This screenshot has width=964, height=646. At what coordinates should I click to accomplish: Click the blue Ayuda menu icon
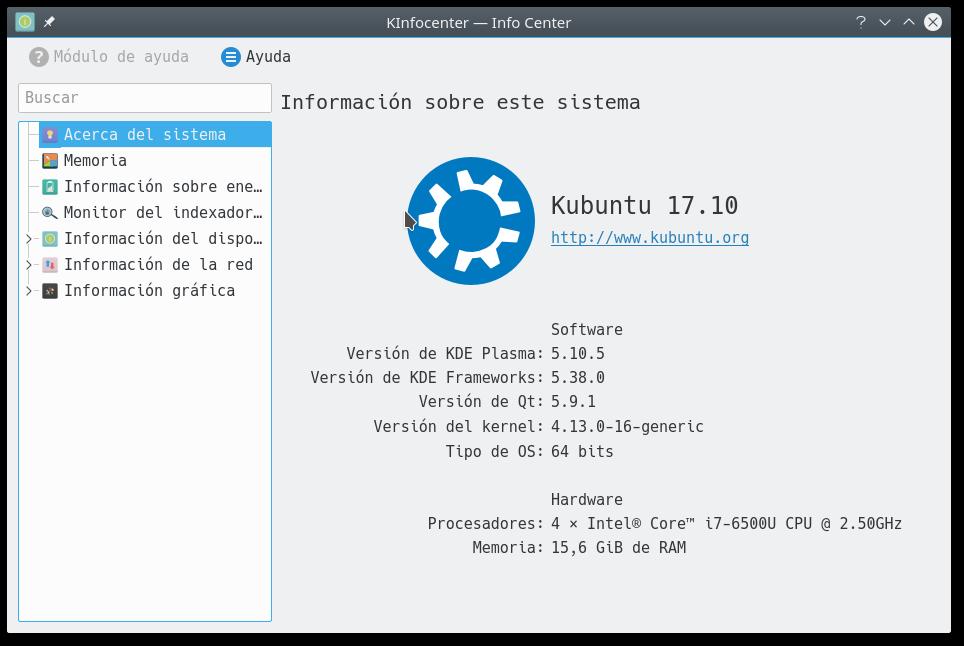point(231,57)
